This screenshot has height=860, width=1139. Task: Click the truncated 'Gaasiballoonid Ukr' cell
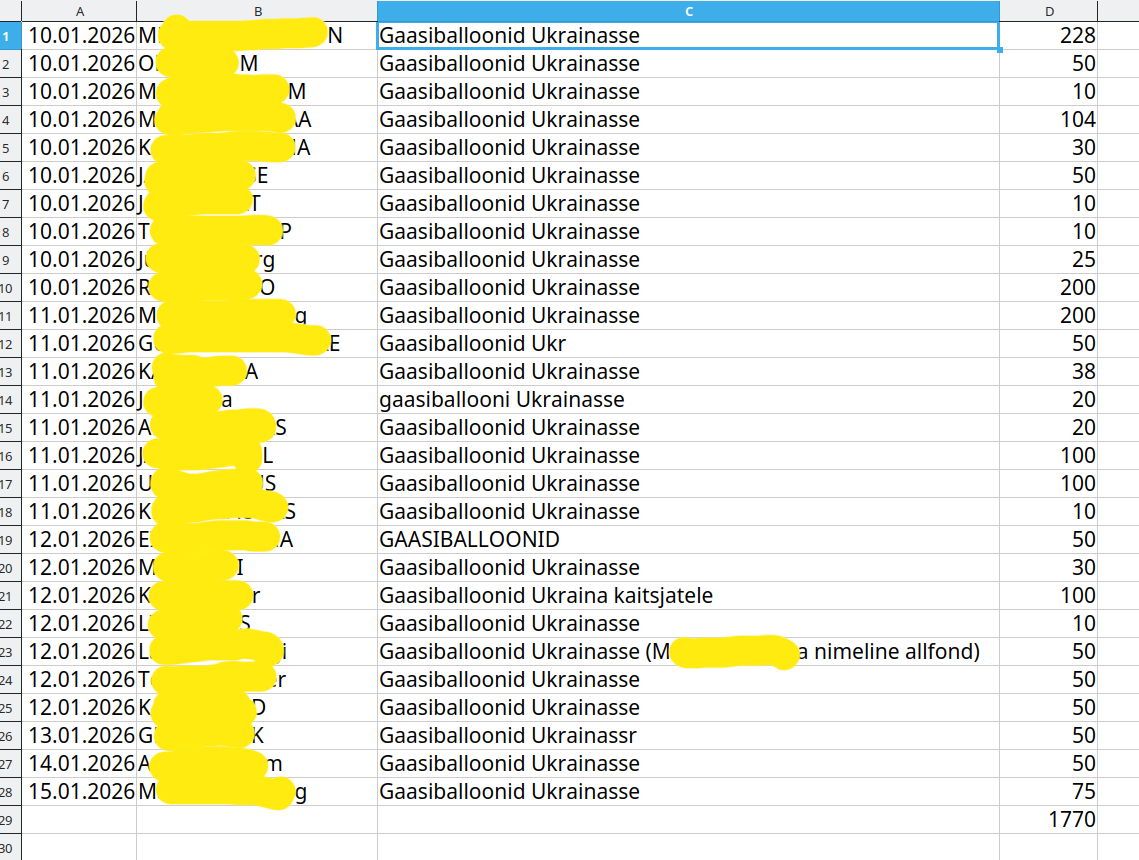pyautogui.click(x=688, y=344)
